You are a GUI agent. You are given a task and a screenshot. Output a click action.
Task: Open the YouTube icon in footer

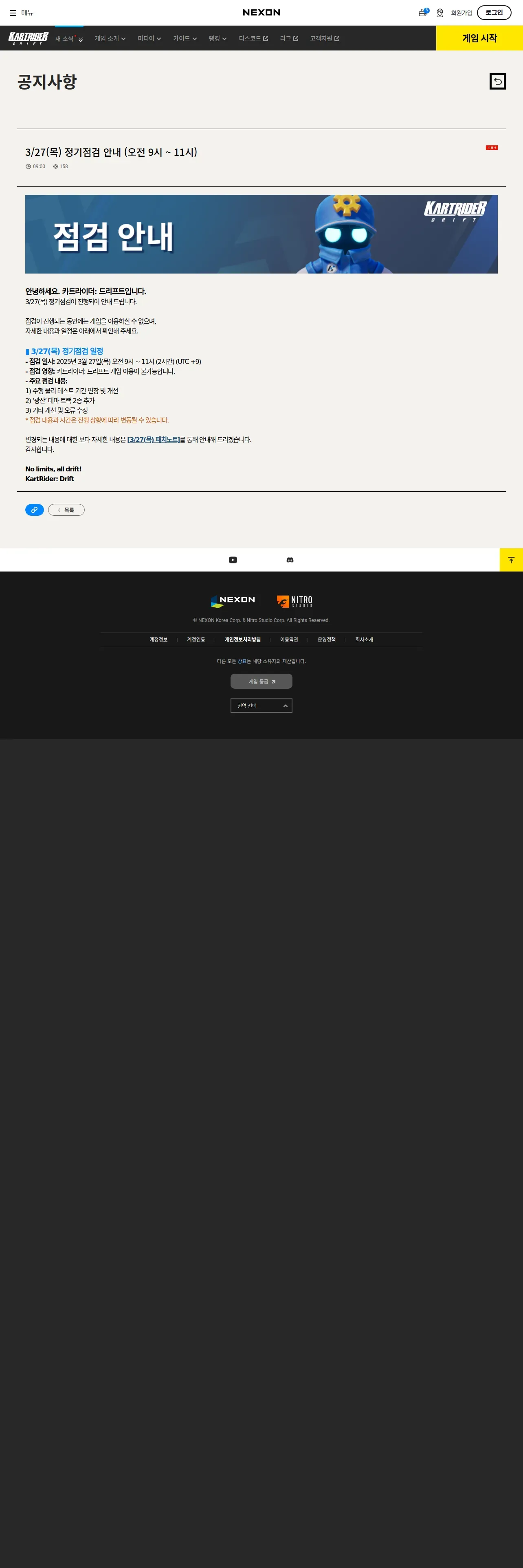(233, 560)
